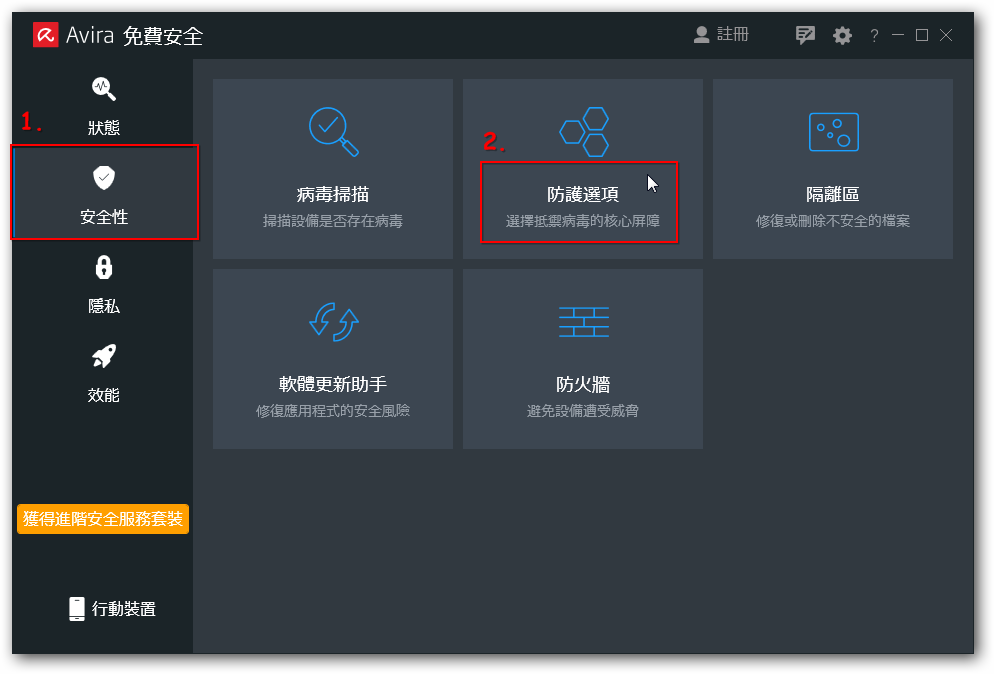Open the settings gear icon
The width and height of the screenshot is (994, 674).
(843, 36)
